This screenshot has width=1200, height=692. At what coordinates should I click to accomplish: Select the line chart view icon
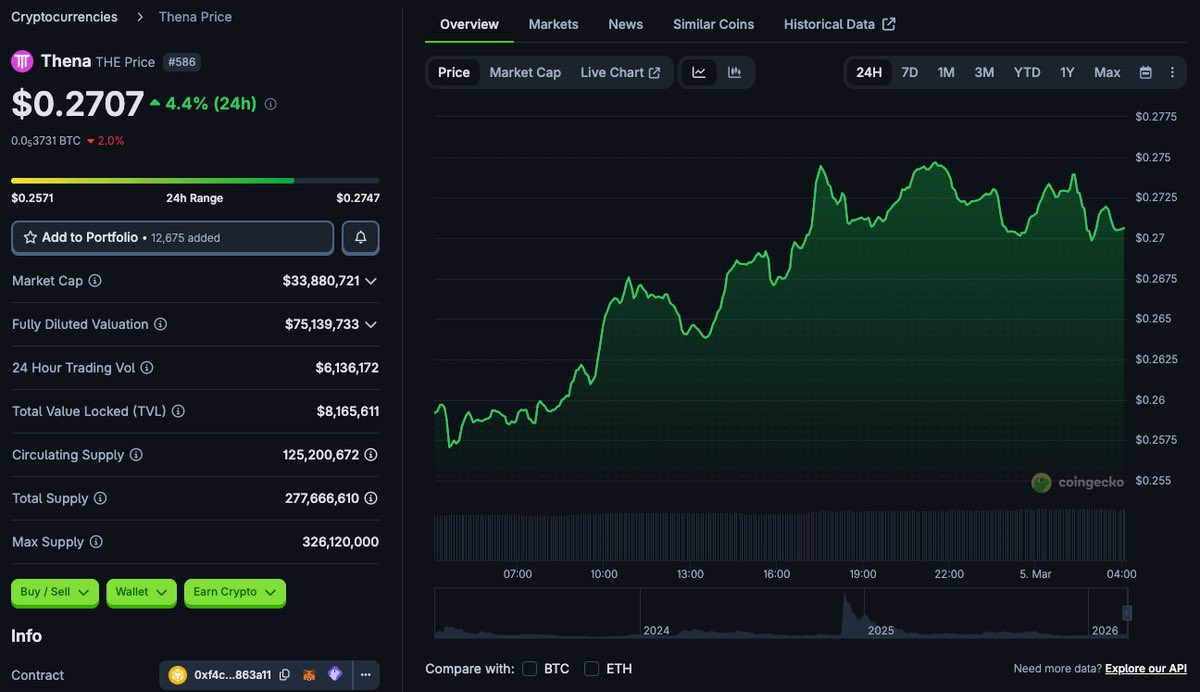coord(699,72)
